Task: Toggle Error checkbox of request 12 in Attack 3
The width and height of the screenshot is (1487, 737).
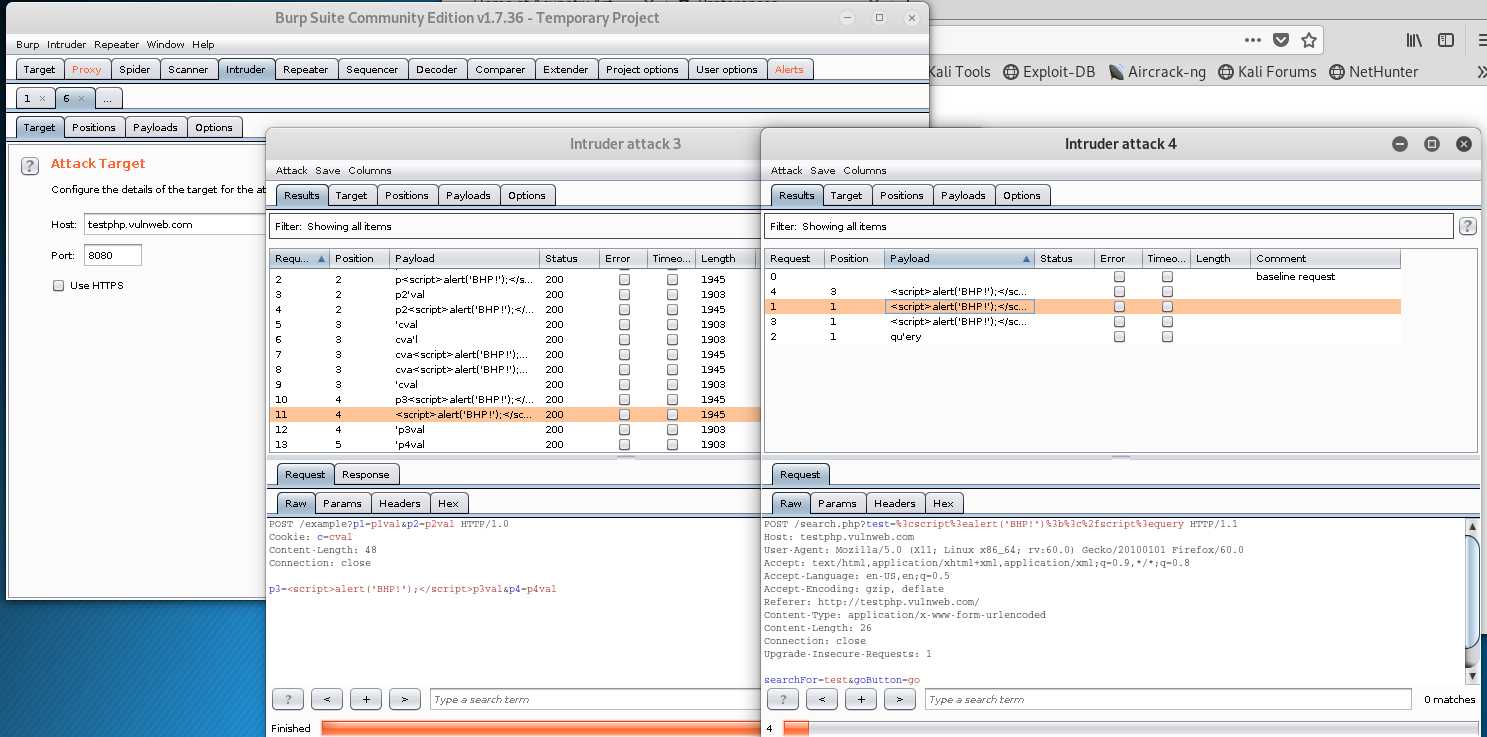Action: [624, 430]
